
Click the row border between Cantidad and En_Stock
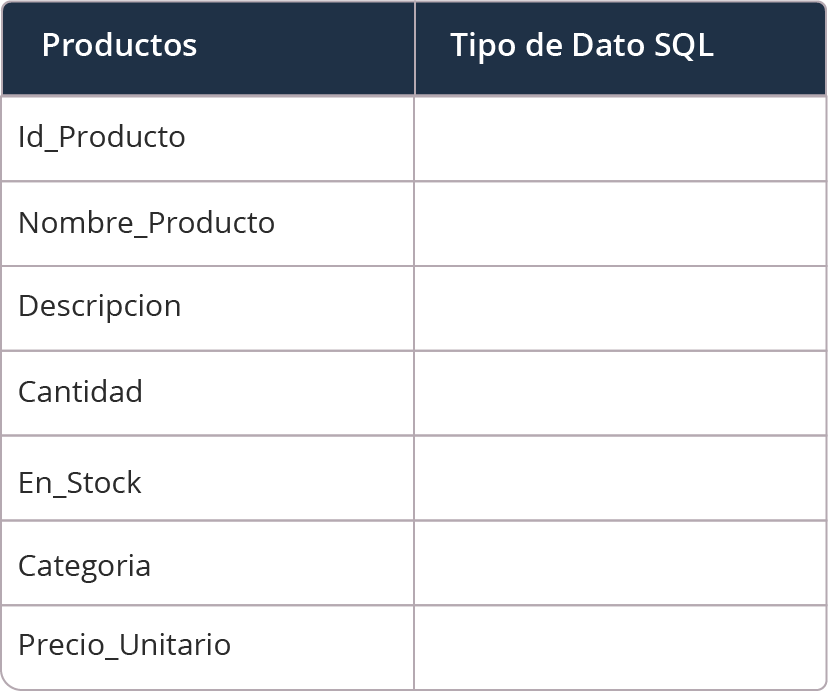[x=414, y=436]
